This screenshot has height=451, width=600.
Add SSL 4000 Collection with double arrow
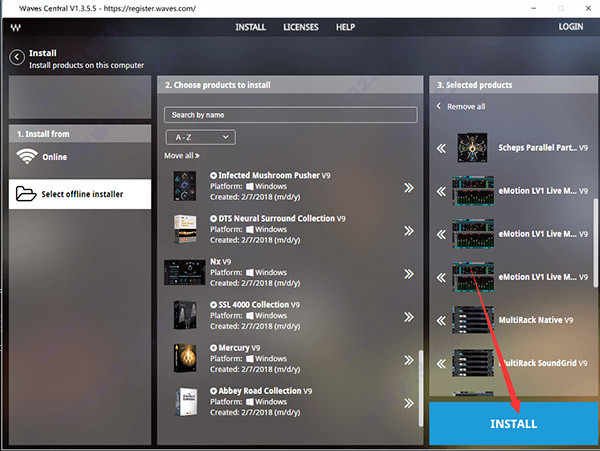point(409,317)
